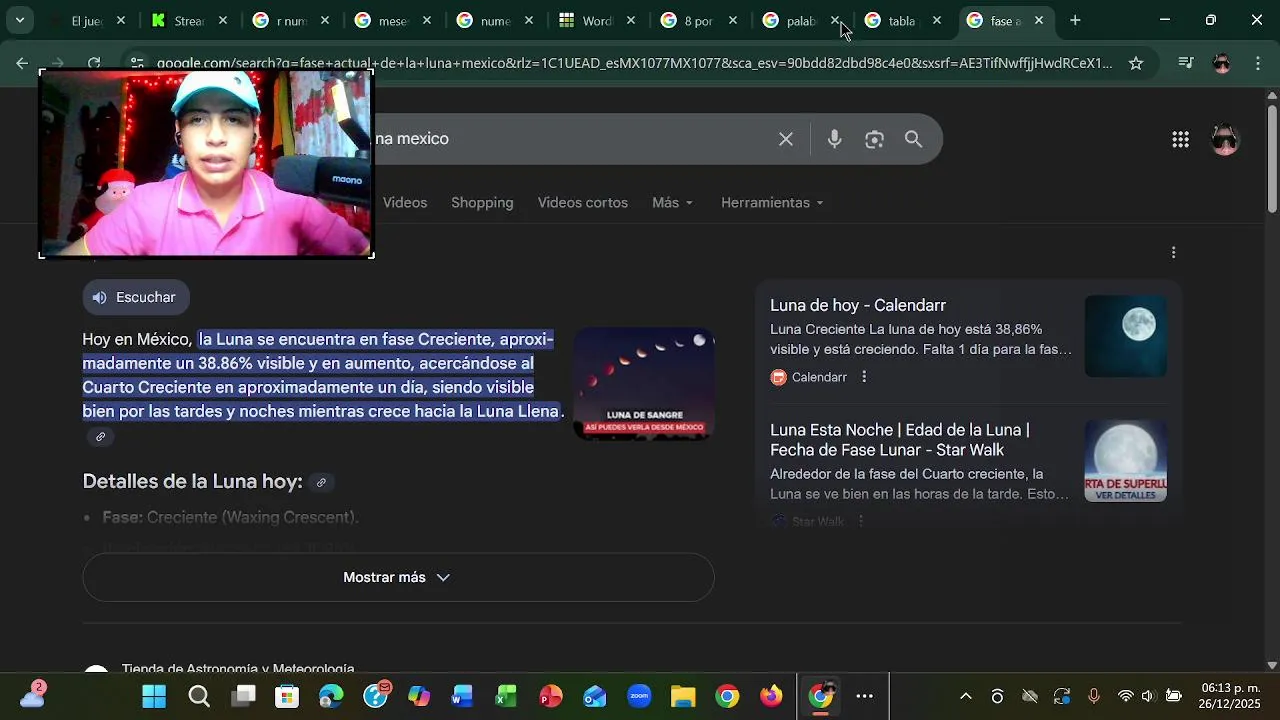Open Windows taskbar search
The height and width of the screenshot is (720, 1280).
199,696
